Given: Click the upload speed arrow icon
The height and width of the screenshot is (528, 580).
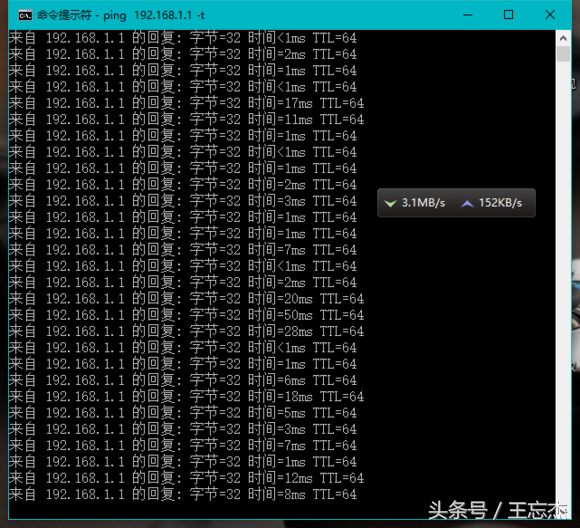Looking at the screenshot, I should [467, 203].
